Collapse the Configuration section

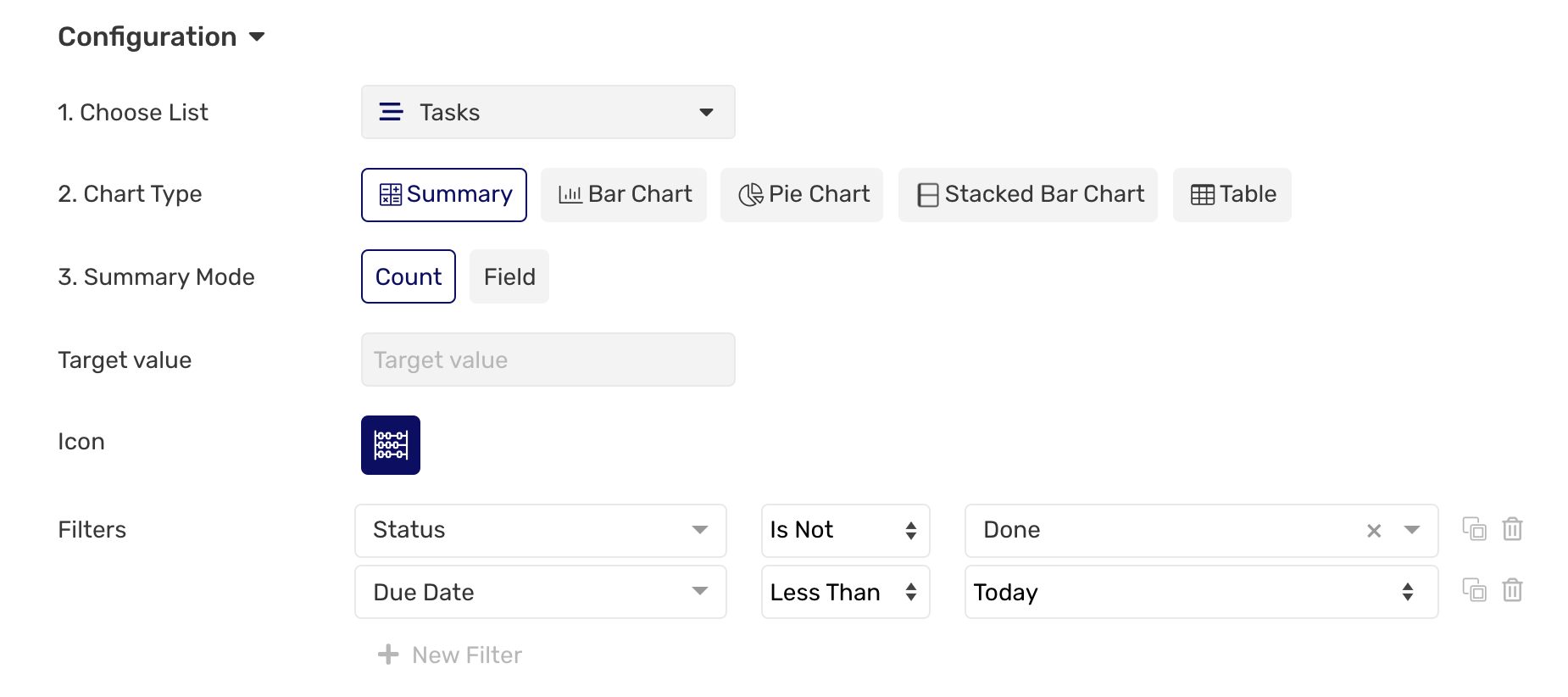pos(259,37)
